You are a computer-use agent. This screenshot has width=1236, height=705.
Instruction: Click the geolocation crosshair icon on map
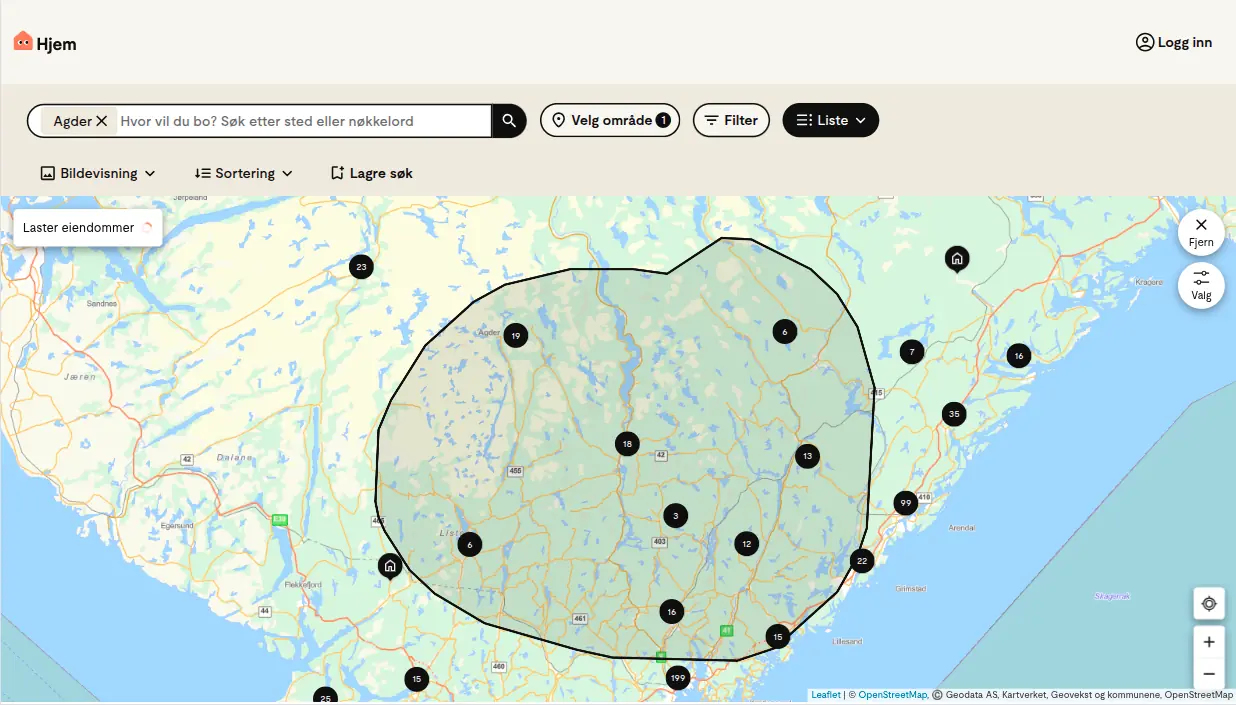[1209, 603]
